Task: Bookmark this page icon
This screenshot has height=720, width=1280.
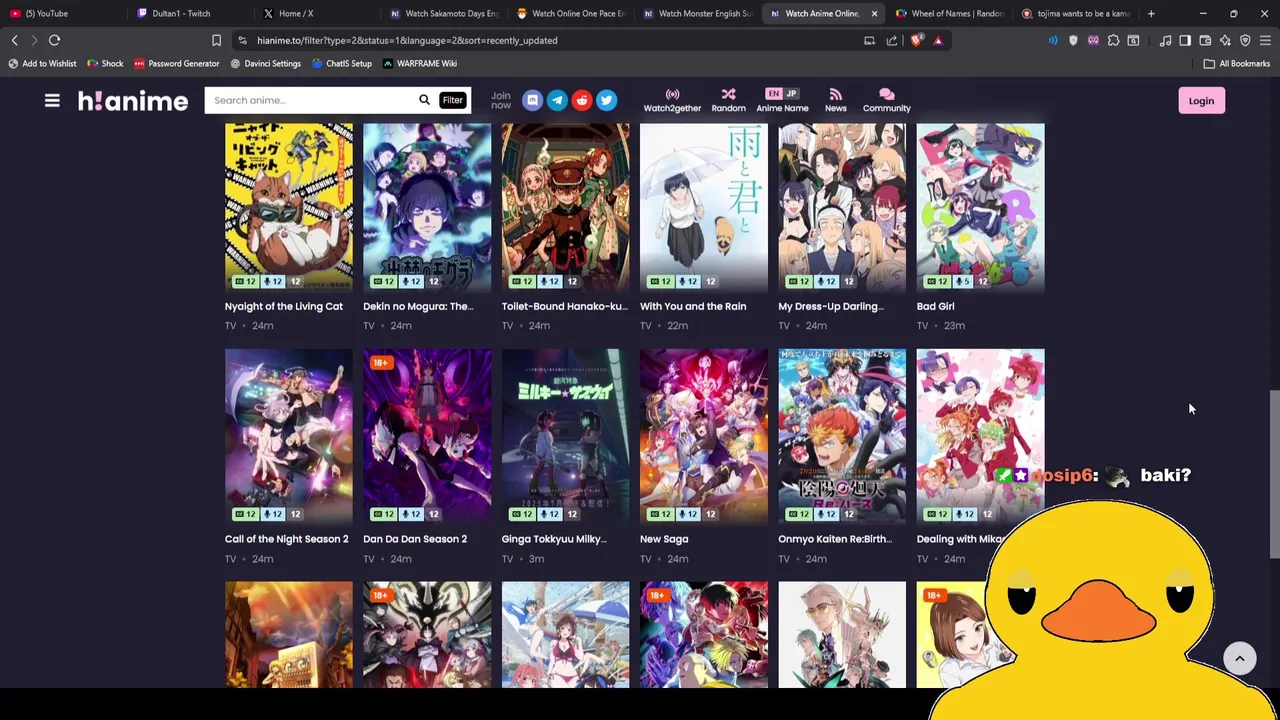Action: [216, 40]
